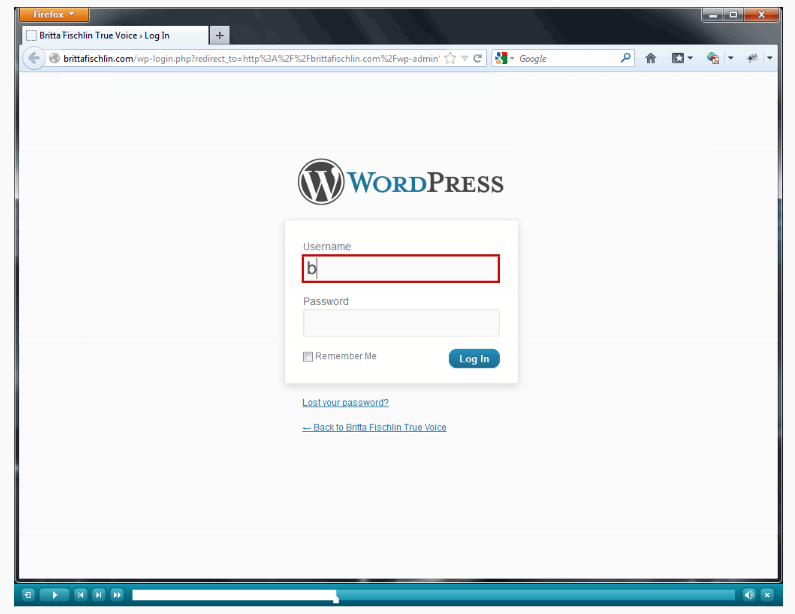Open the Google search engine selector
This screenshot has width=795, height=614.
[x=504, y=58]
